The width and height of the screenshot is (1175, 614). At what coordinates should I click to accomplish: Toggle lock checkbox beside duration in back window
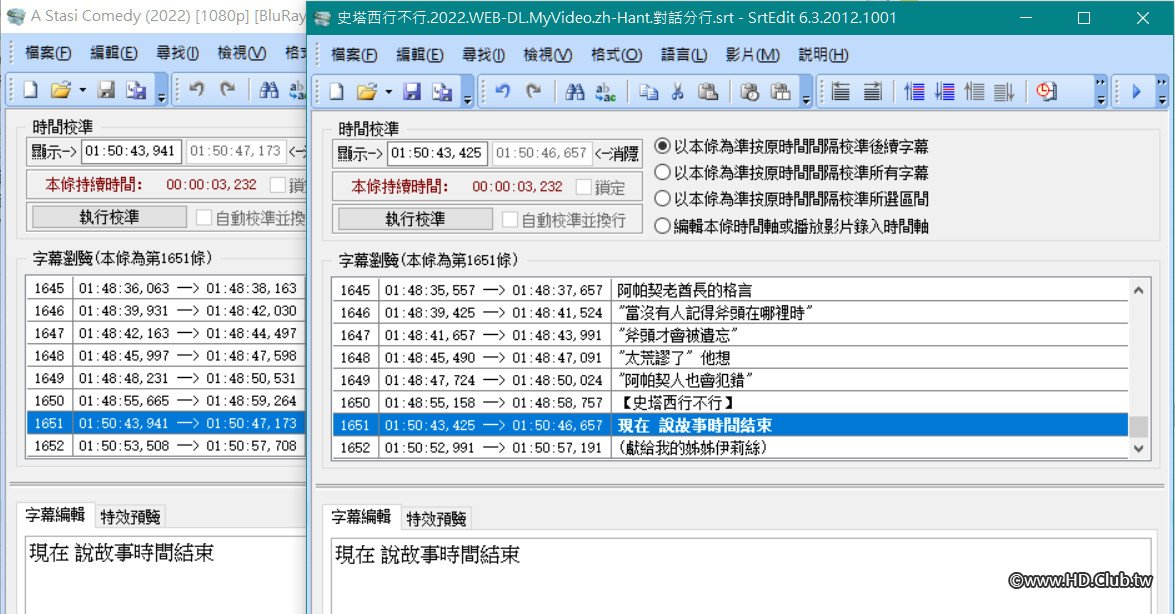tap(278, 184)
